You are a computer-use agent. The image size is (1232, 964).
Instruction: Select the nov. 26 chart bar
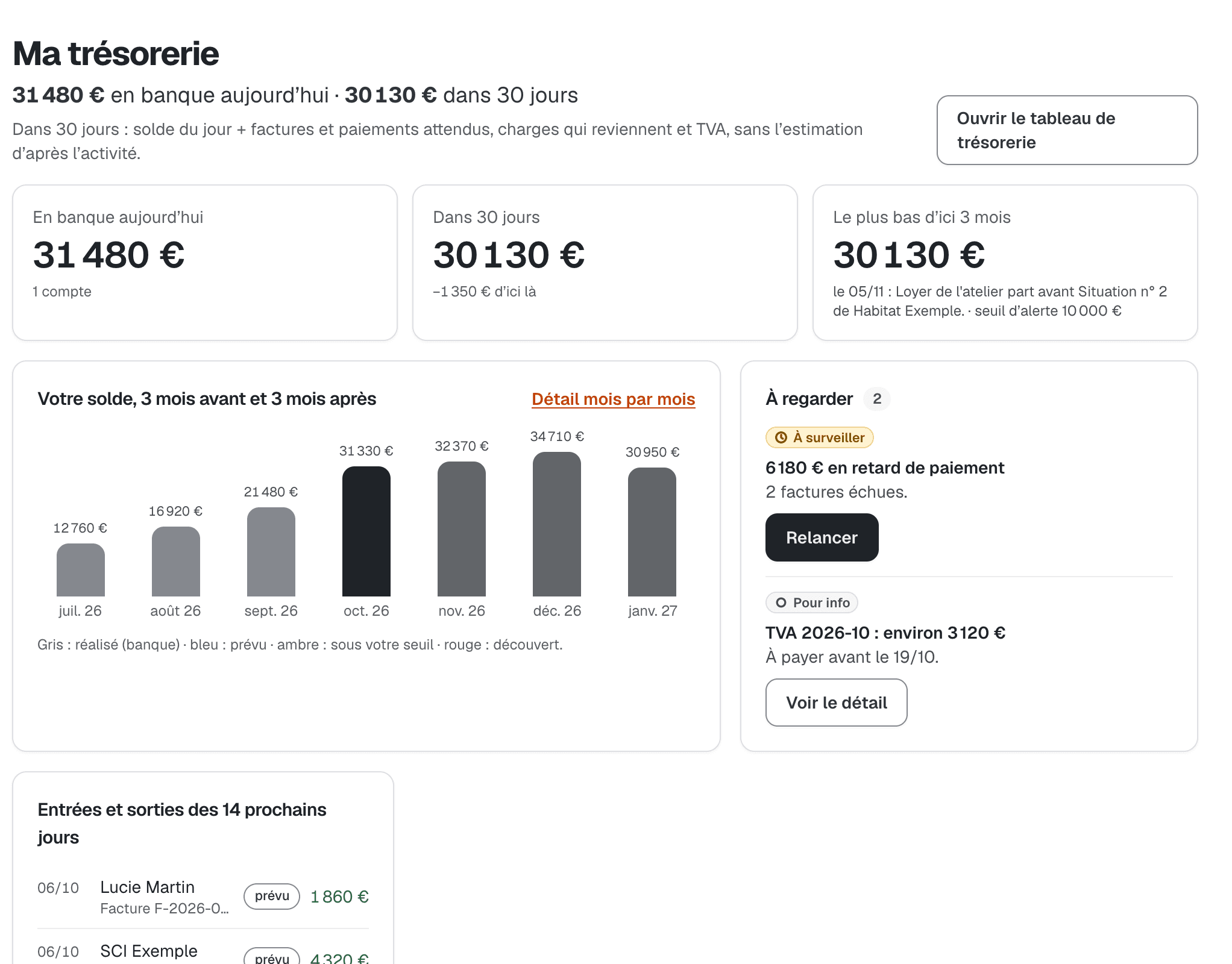(x=461, y=529)
